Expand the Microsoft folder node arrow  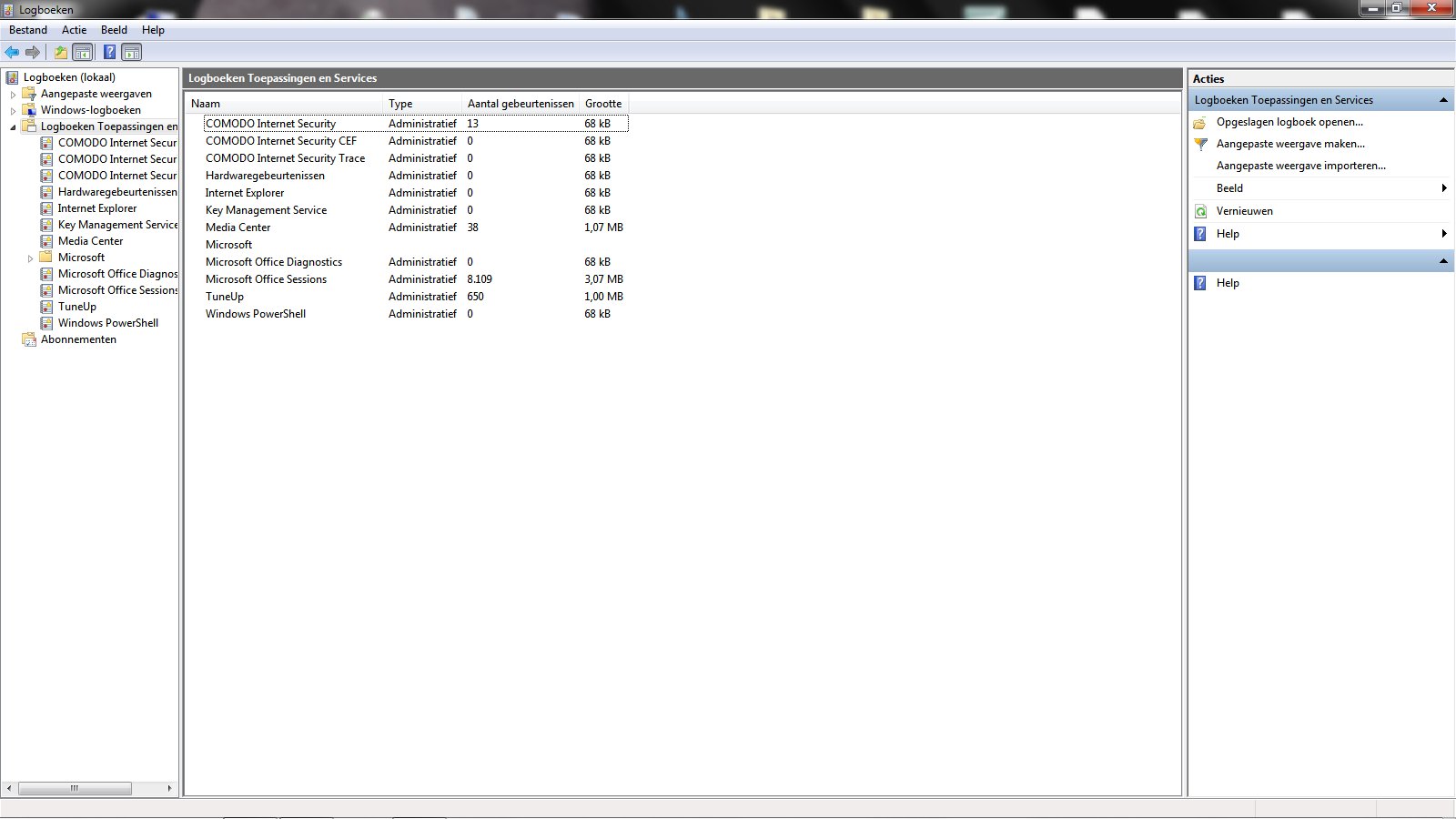point(30,258)
